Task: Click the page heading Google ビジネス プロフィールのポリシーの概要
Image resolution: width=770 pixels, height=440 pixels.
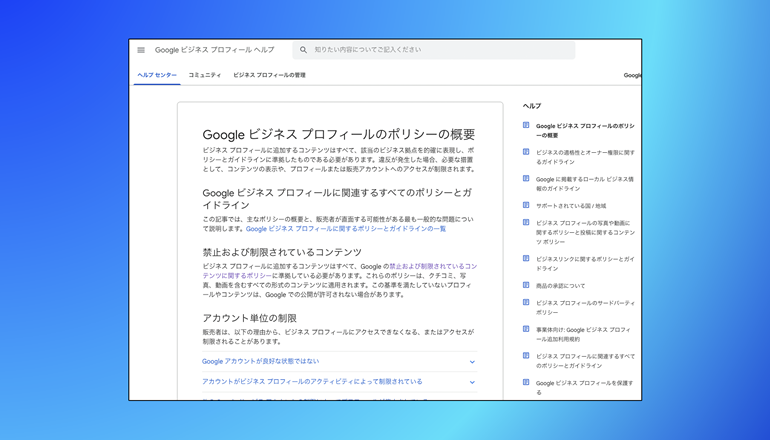Action: 339,134
